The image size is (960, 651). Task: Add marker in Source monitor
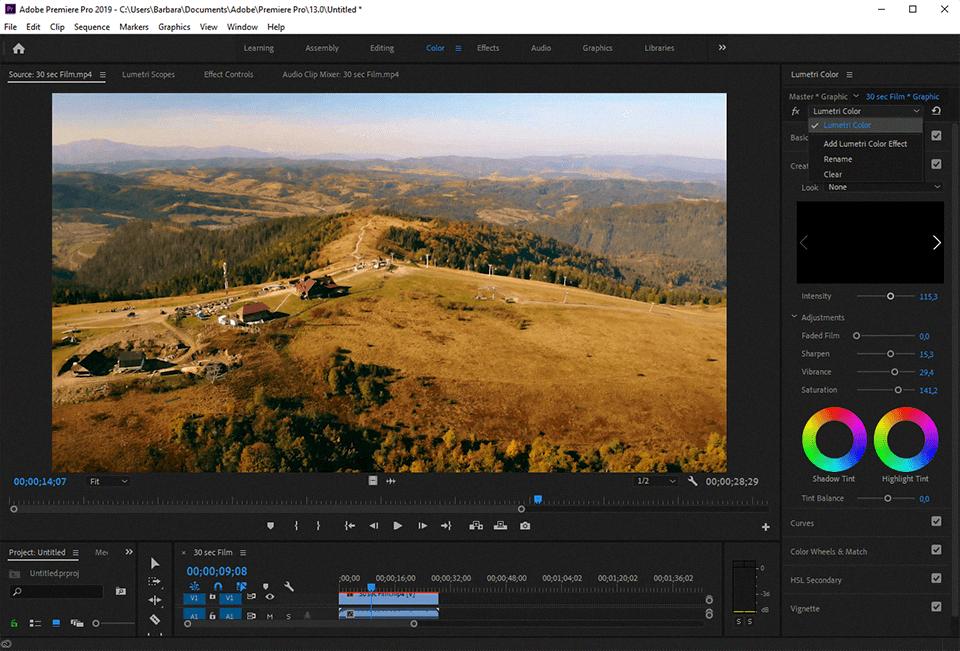pyautogui.click(x=271, y=525)
